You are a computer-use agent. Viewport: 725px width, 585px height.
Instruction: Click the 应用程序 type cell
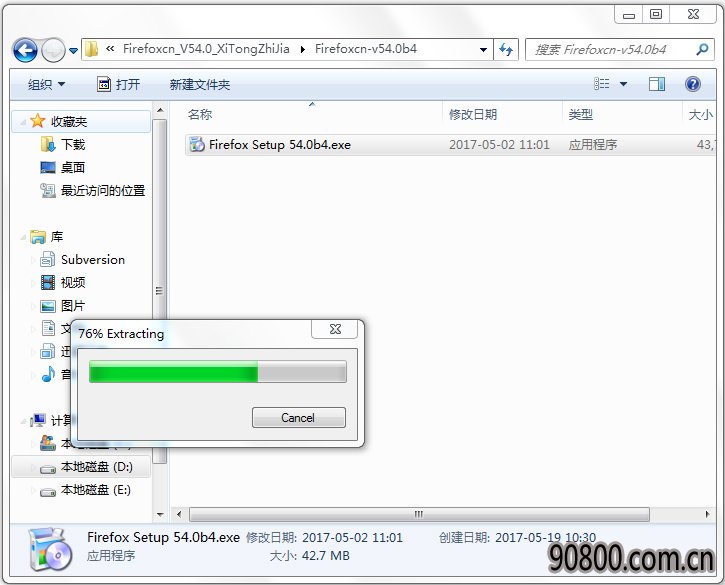(x=593, y=145)
